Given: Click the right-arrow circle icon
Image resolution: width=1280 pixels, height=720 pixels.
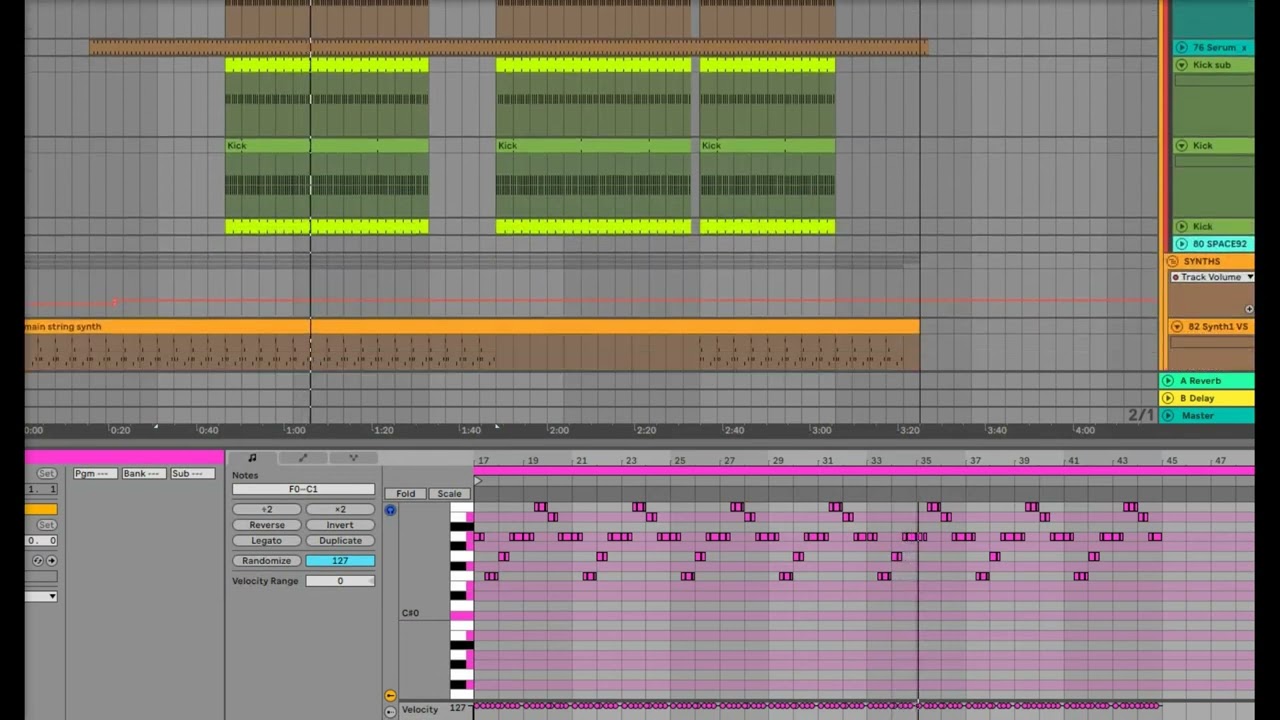Looking at the screenshot, I should (x=51, y=561).
